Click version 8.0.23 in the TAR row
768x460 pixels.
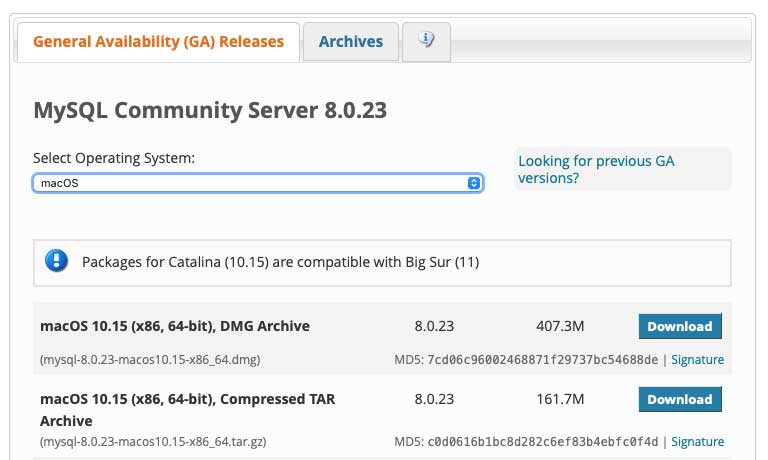coord(434,399)
